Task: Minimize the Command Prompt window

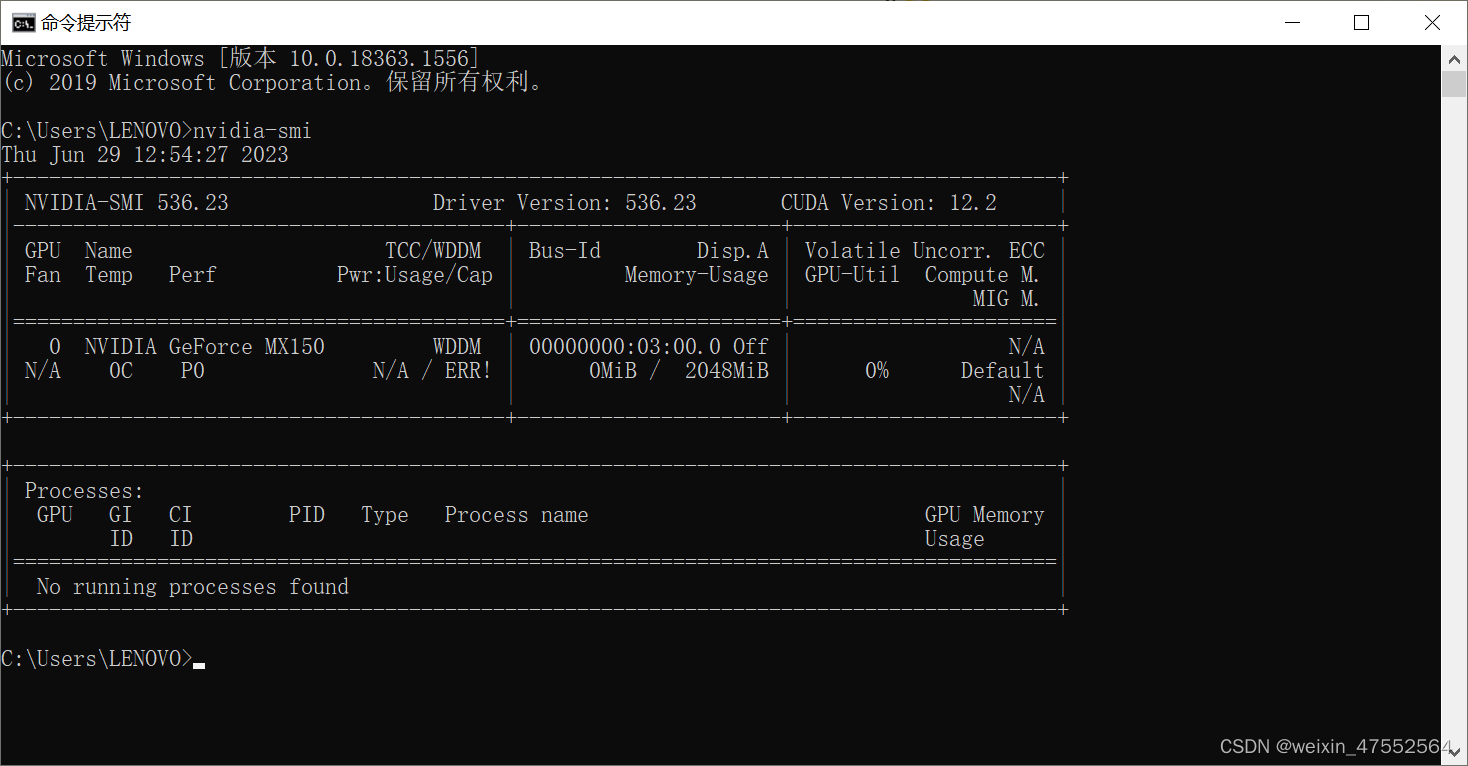Action: (x=1291, y=22)
